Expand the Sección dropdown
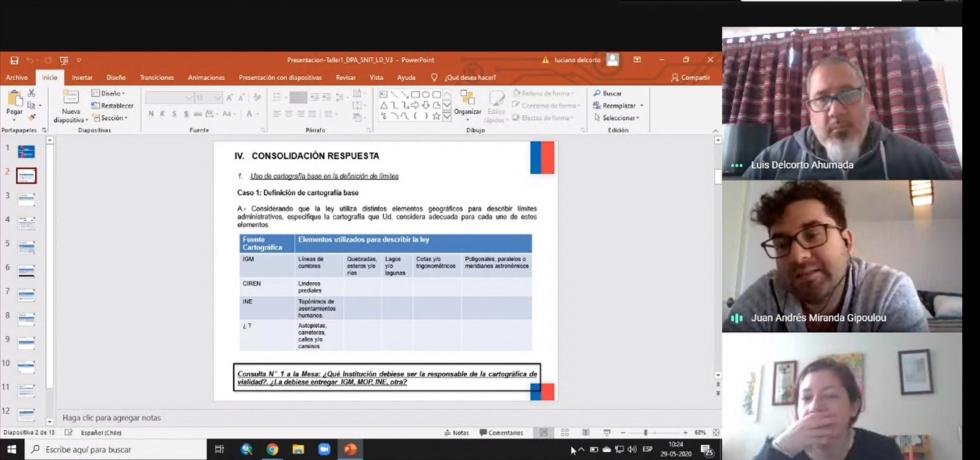Screen dimensions: 980x460 [110, 118]
